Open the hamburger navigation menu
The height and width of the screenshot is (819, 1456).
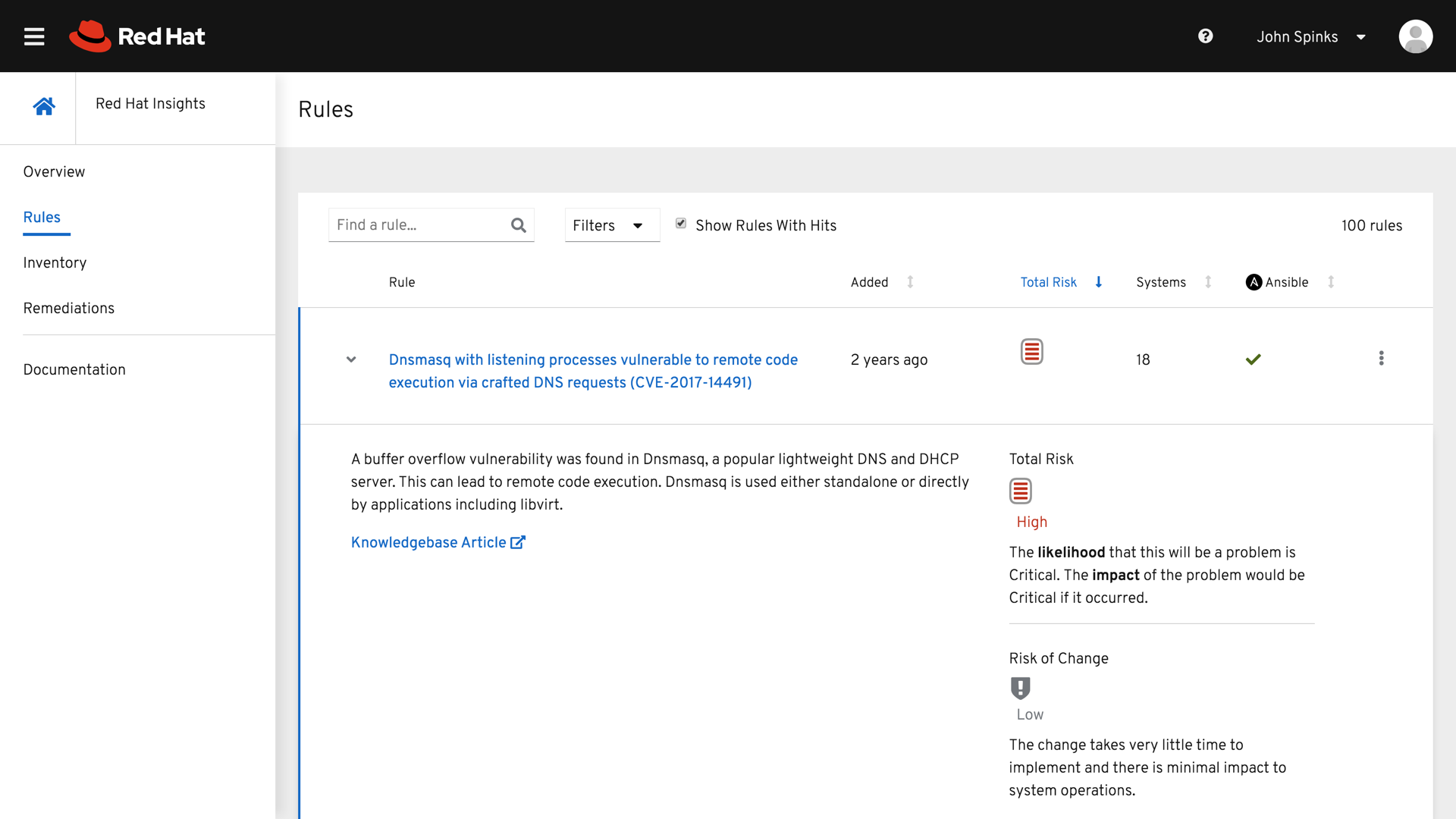tap(34, 36)
